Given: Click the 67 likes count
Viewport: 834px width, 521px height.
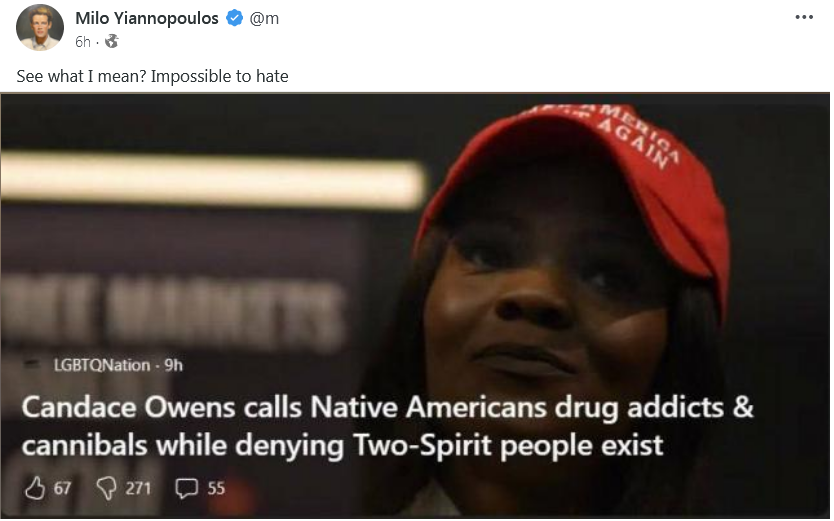Looking at the screenshot, I should 62,488.
